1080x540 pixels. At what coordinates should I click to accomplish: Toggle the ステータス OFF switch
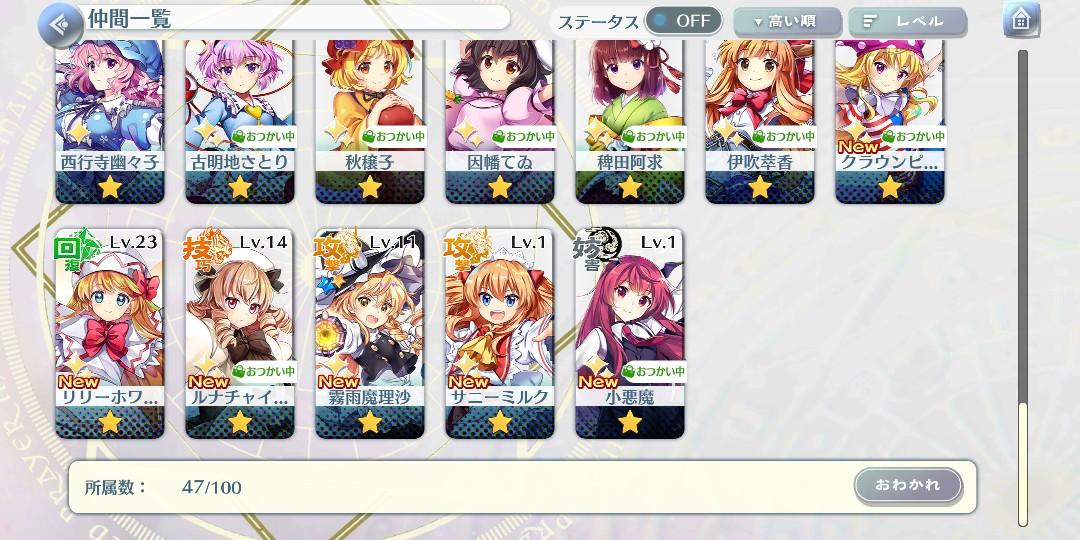coord(683,21)
